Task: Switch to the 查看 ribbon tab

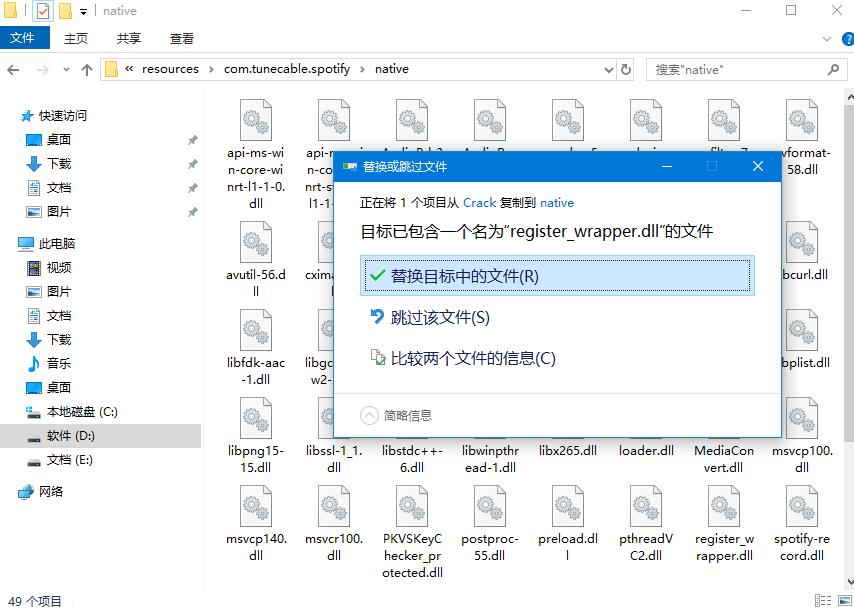Action: pos(181,39)
